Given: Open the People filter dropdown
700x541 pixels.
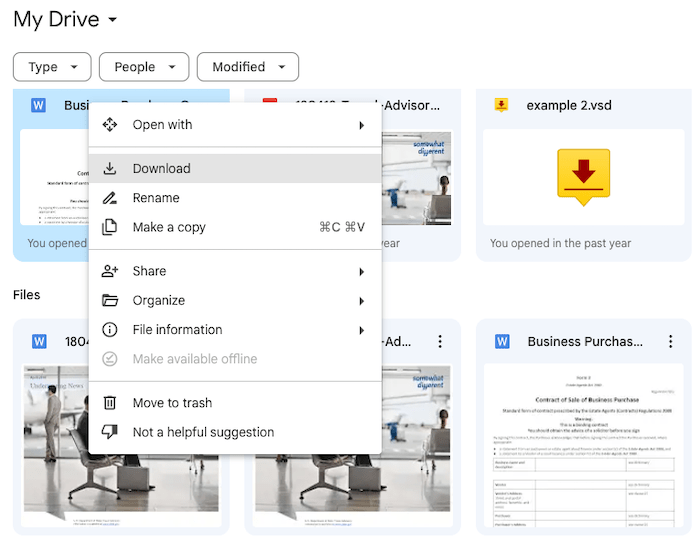Looking at the screenshot, I should [144, 67].
